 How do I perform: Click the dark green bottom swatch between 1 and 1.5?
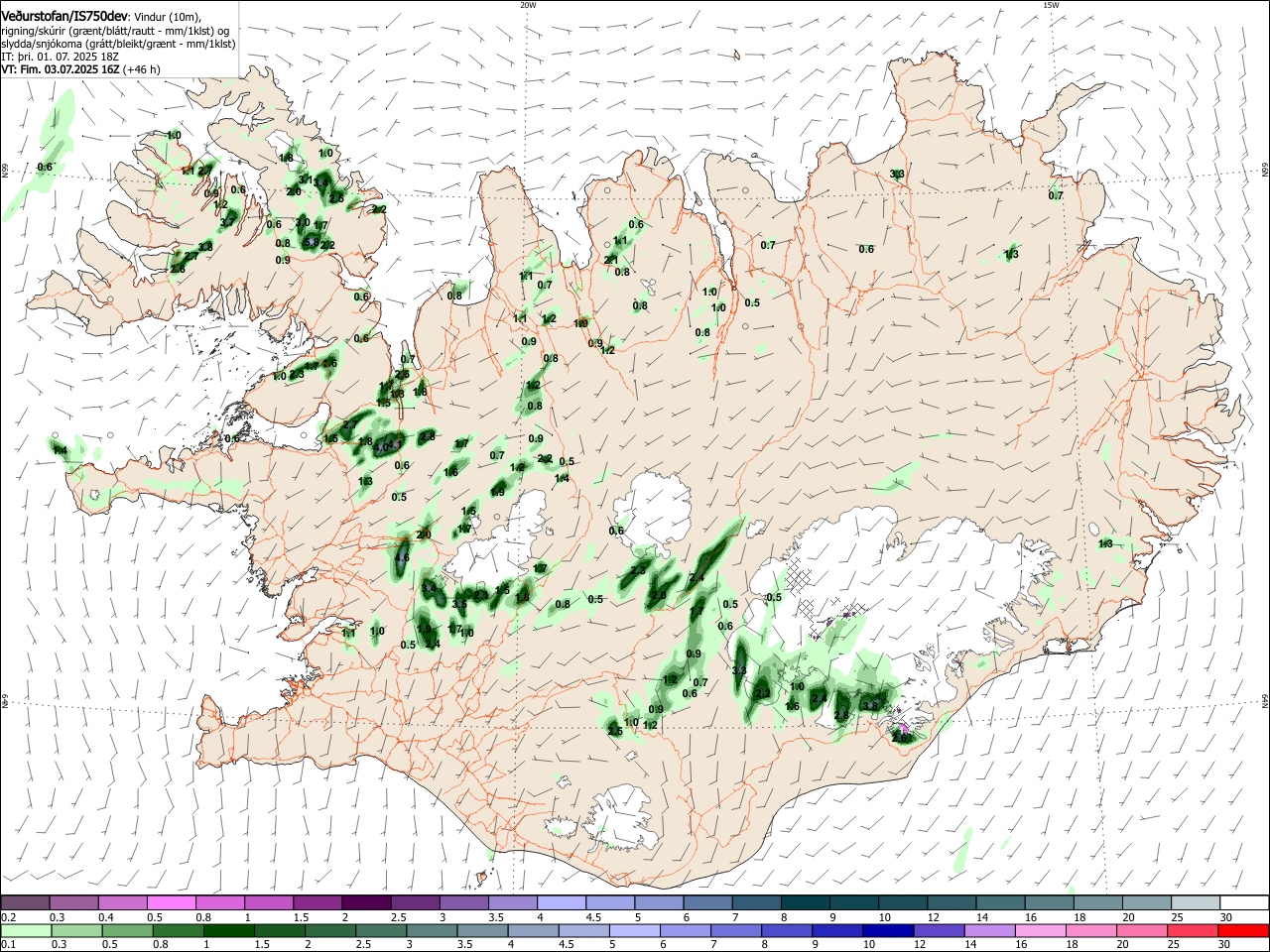[229, 931]
